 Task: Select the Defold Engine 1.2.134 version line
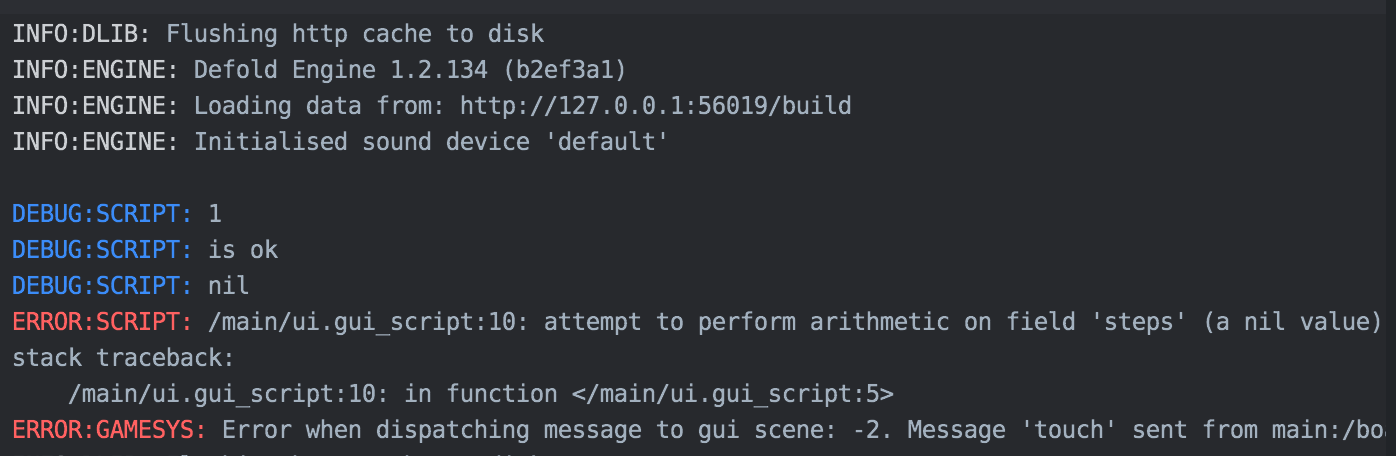[320, 70]
